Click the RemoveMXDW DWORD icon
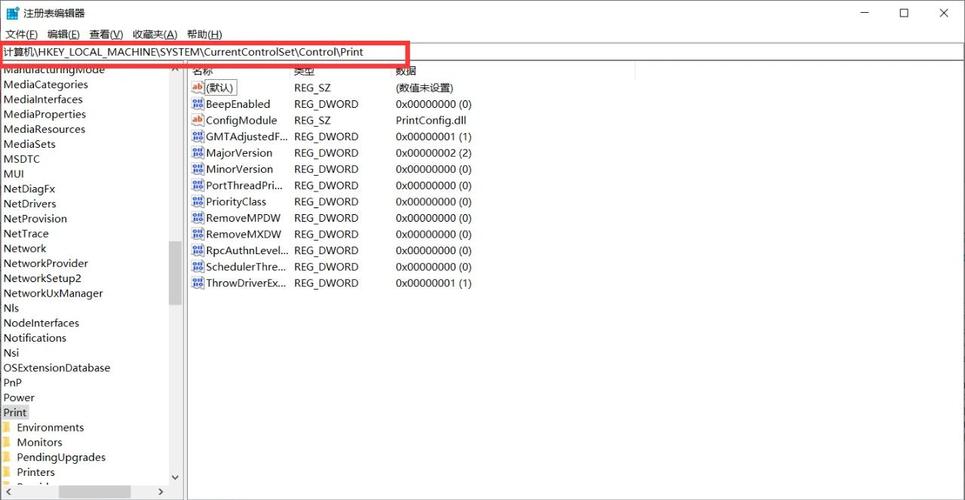 198,235
